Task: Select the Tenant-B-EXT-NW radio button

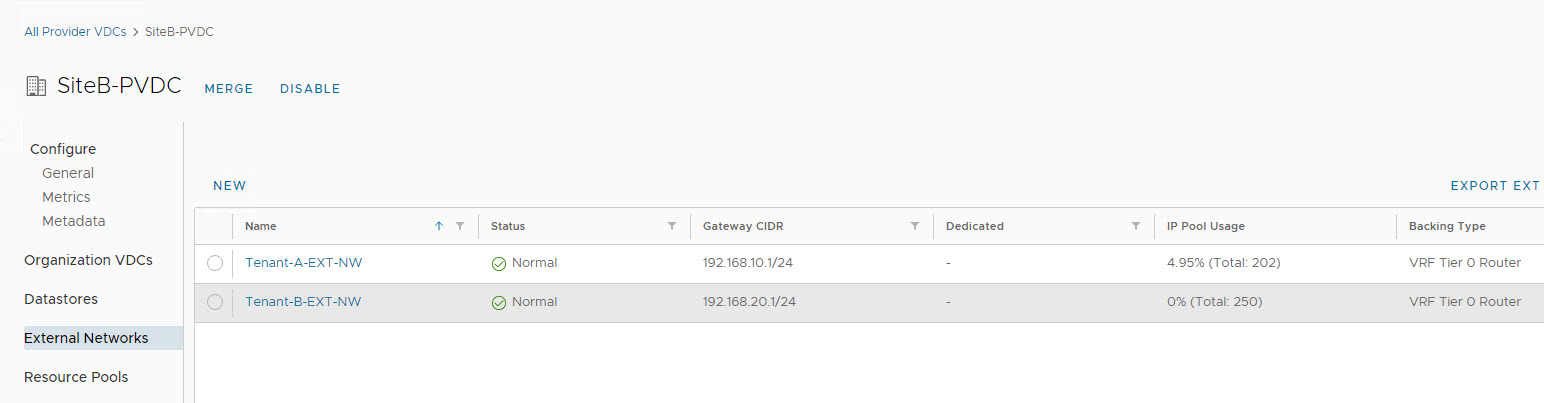Action: (215, 302)
